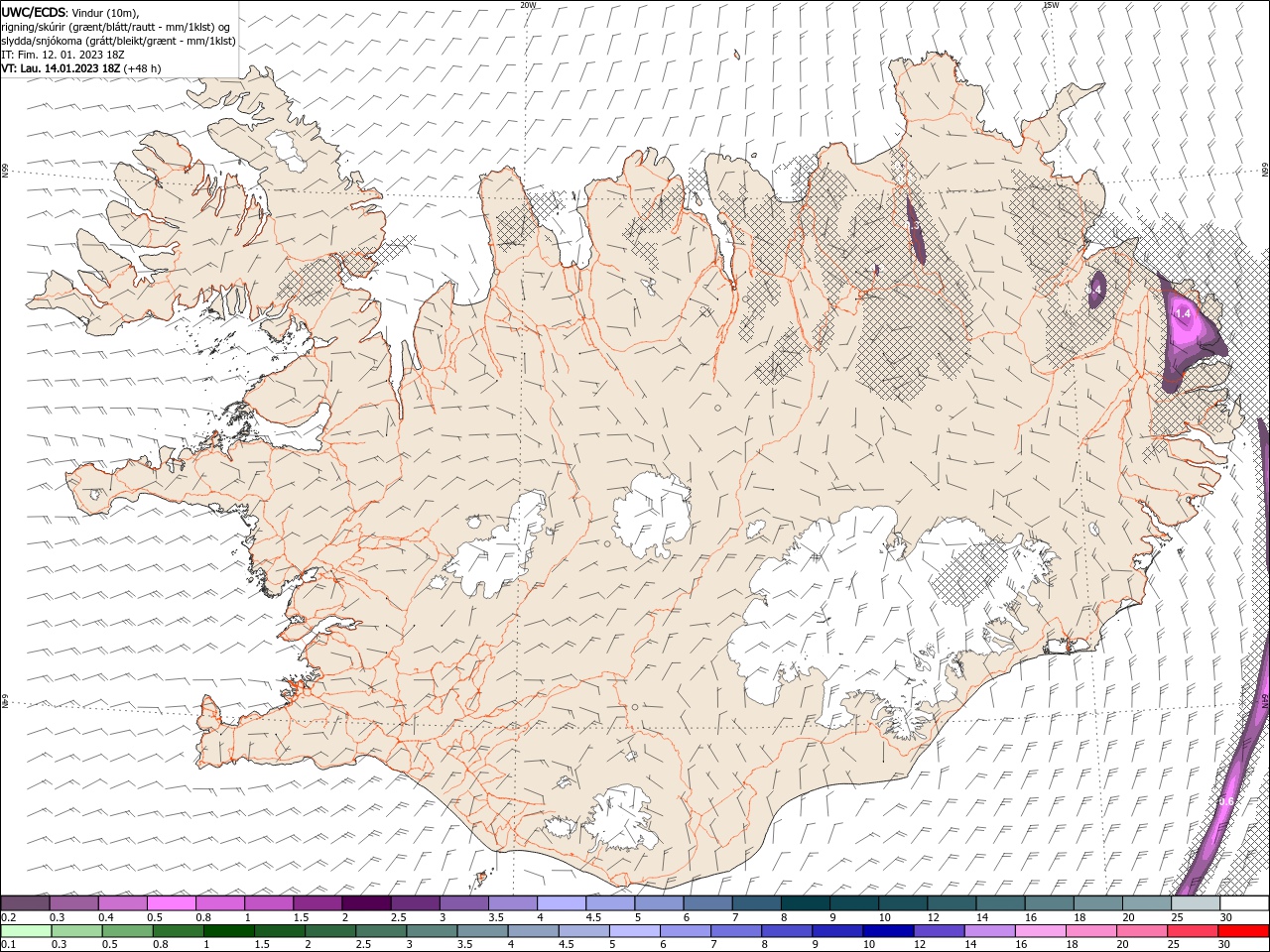Select the 12 teal swatch in upper legend bar
The image size is (1270, 952).
[952, 903]
